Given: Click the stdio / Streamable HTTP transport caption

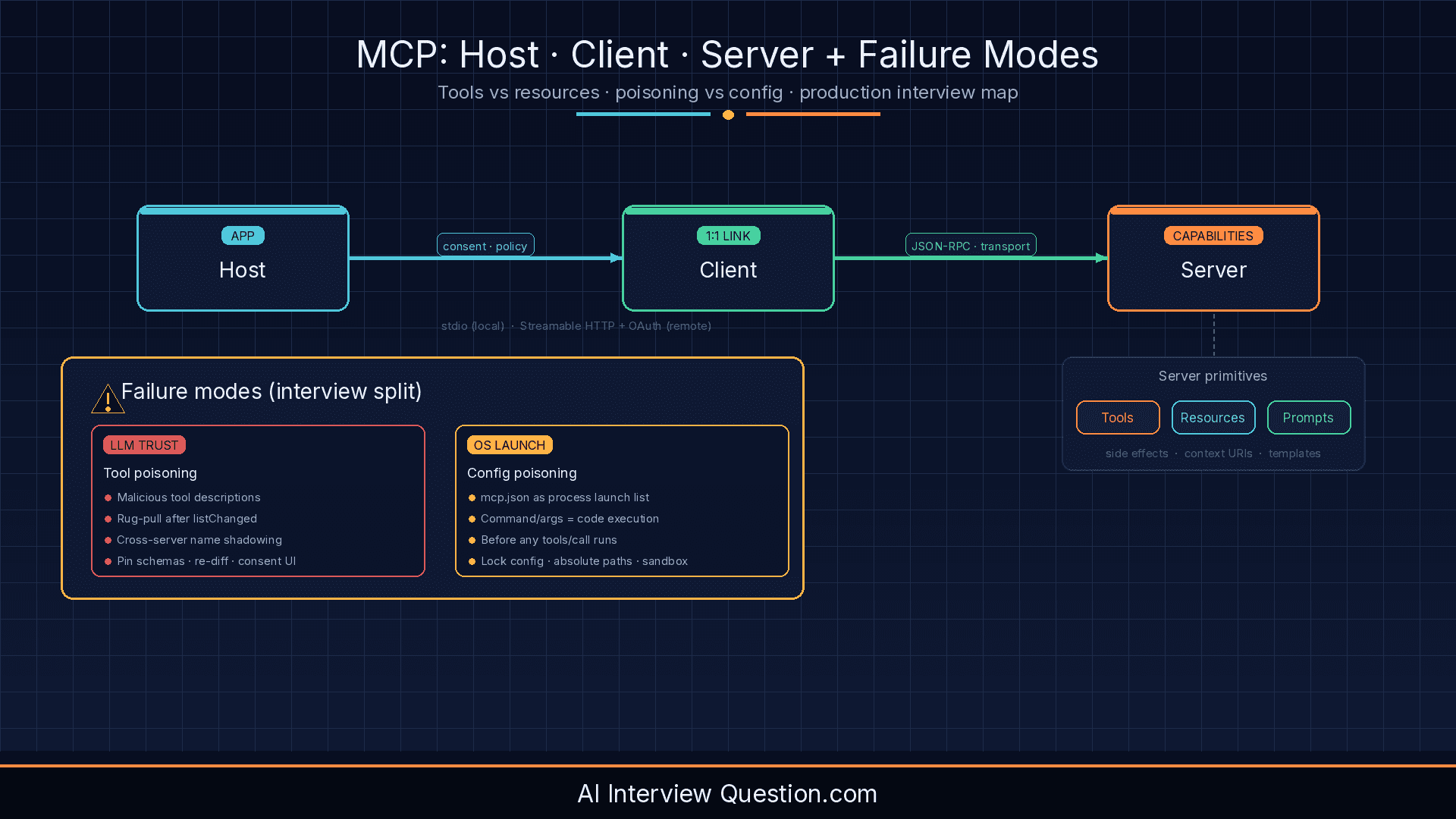Looking at the screenshot, I should [576, 326].
